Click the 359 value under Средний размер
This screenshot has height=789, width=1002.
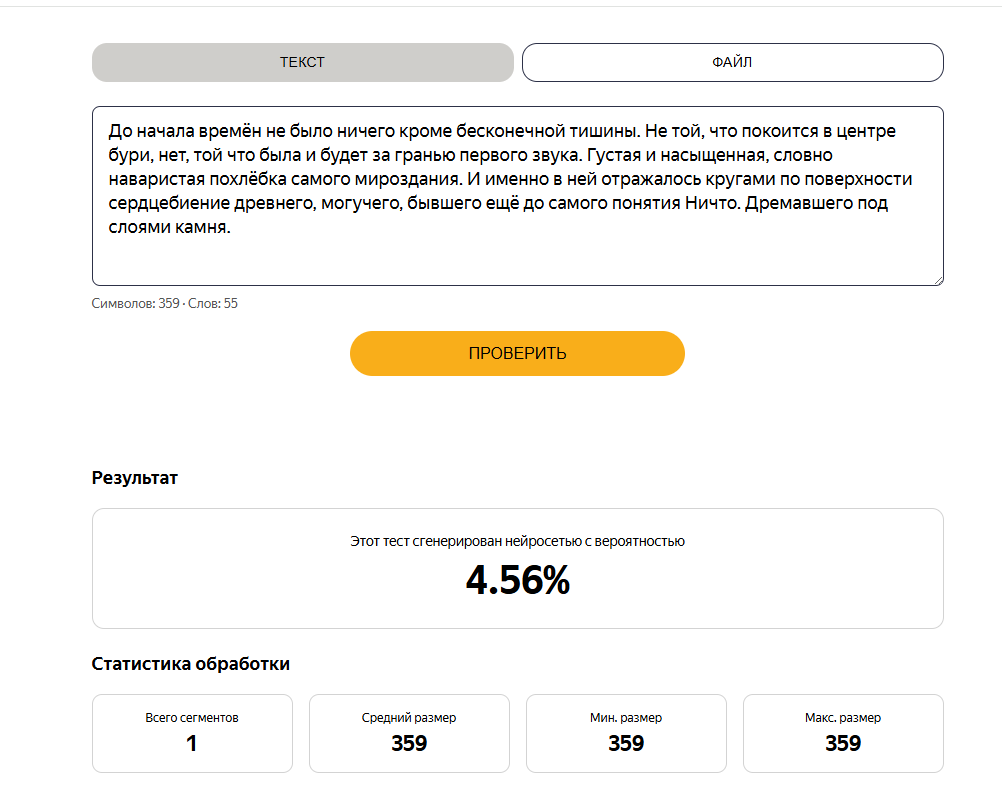click(x=409, y=743)
